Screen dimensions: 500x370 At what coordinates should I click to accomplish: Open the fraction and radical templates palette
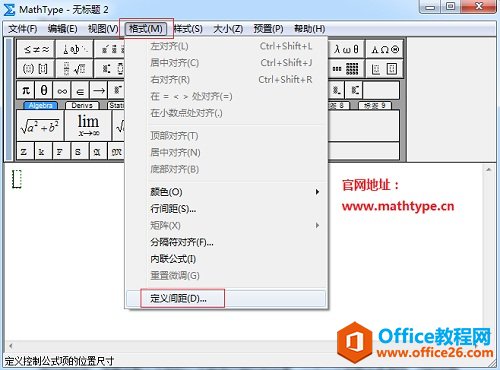[75, 69]
